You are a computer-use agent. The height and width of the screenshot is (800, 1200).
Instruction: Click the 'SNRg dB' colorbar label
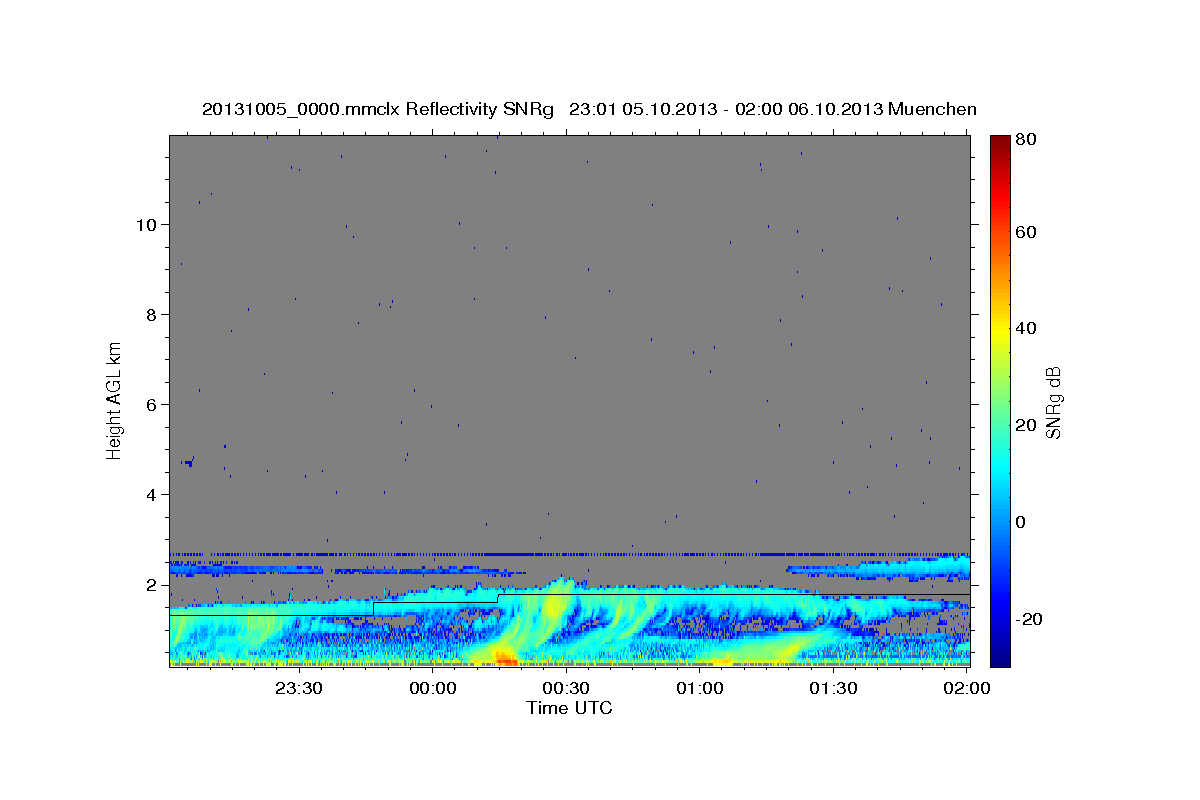(x=1053, y=402)
